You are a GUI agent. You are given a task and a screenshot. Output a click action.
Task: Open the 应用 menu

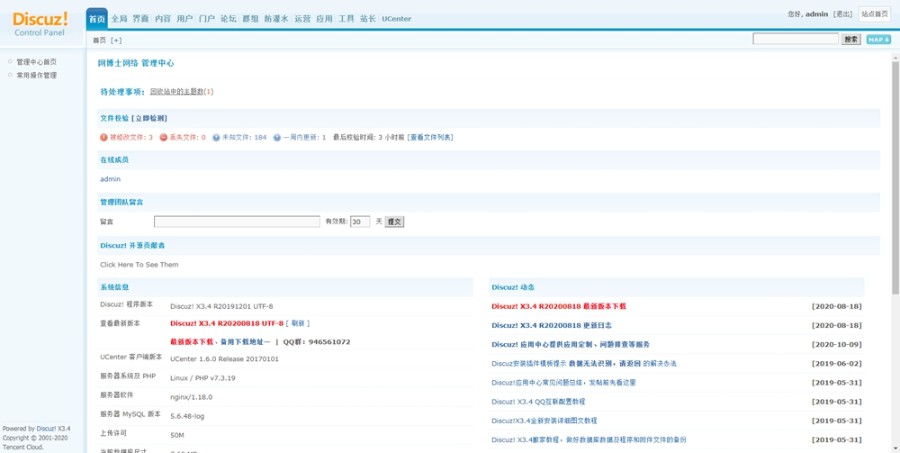pos(324,18)
